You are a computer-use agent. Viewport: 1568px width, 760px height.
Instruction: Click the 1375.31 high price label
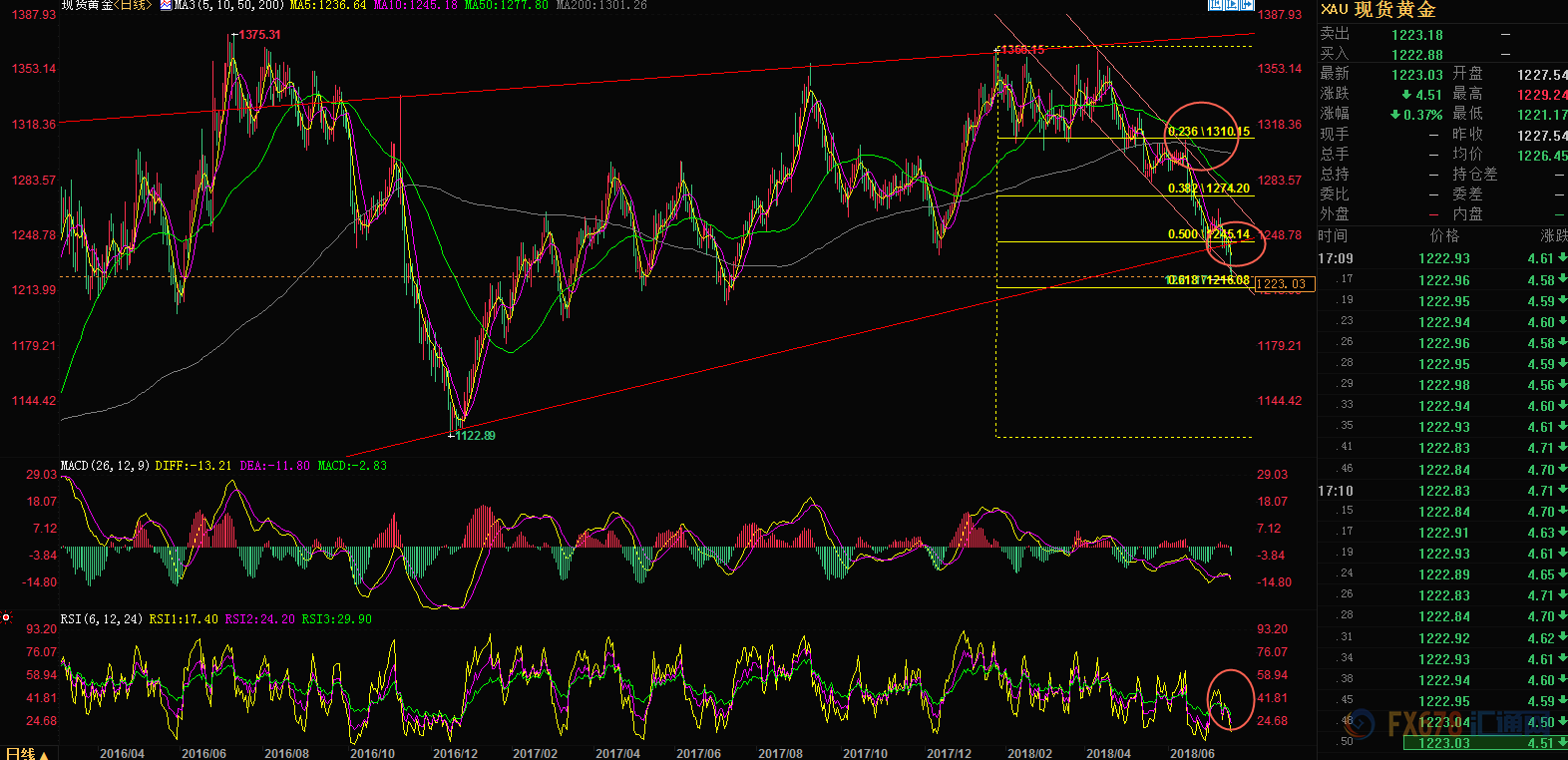pyautogui.click(x=259, y=35)
